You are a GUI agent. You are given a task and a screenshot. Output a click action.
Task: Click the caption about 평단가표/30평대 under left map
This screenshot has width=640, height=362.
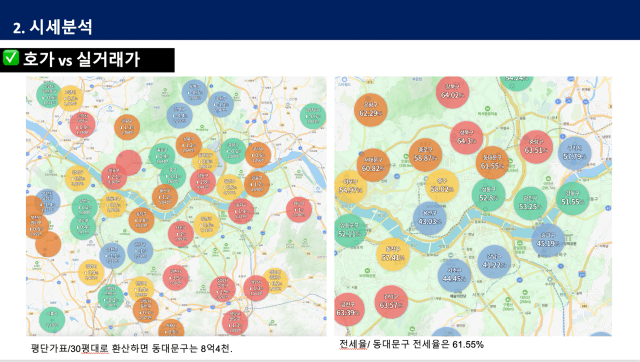click(131, 349)
